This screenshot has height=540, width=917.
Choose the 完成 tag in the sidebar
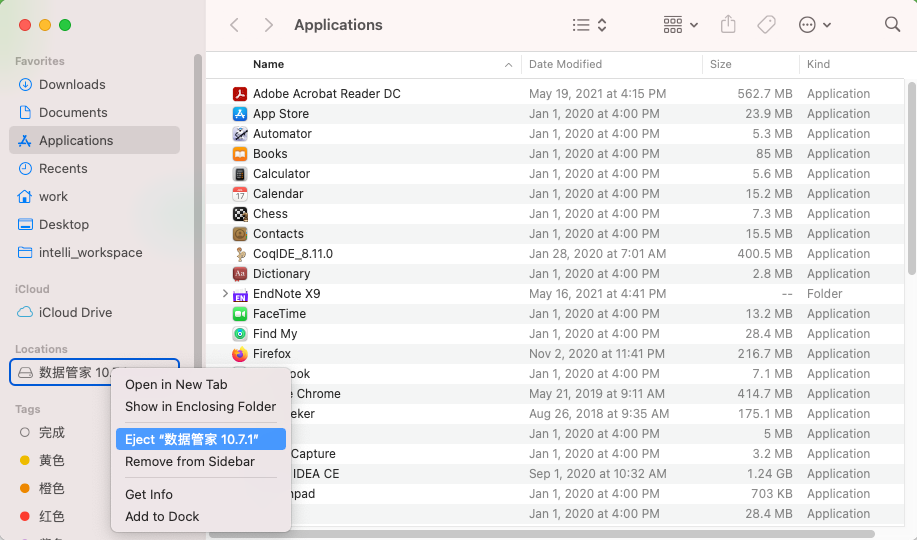[51, 432]
